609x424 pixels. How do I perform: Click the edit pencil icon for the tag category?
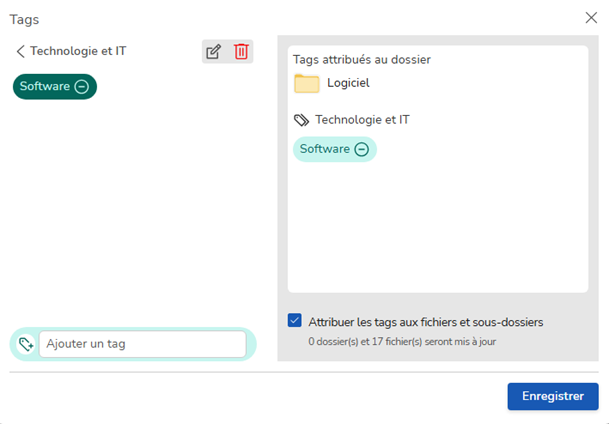213,52
